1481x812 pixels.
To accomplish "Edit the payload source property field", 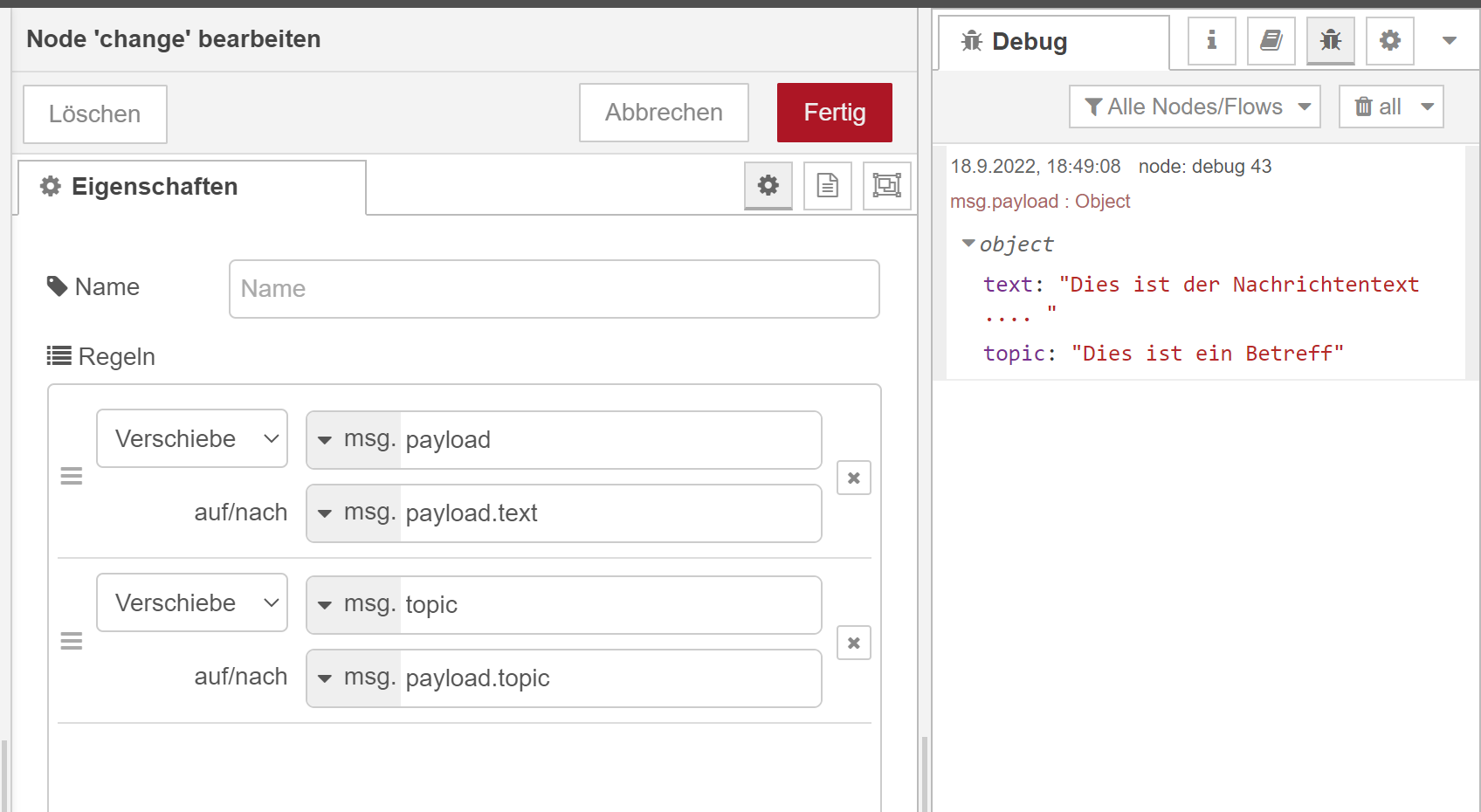I will [x=610, y=439].
